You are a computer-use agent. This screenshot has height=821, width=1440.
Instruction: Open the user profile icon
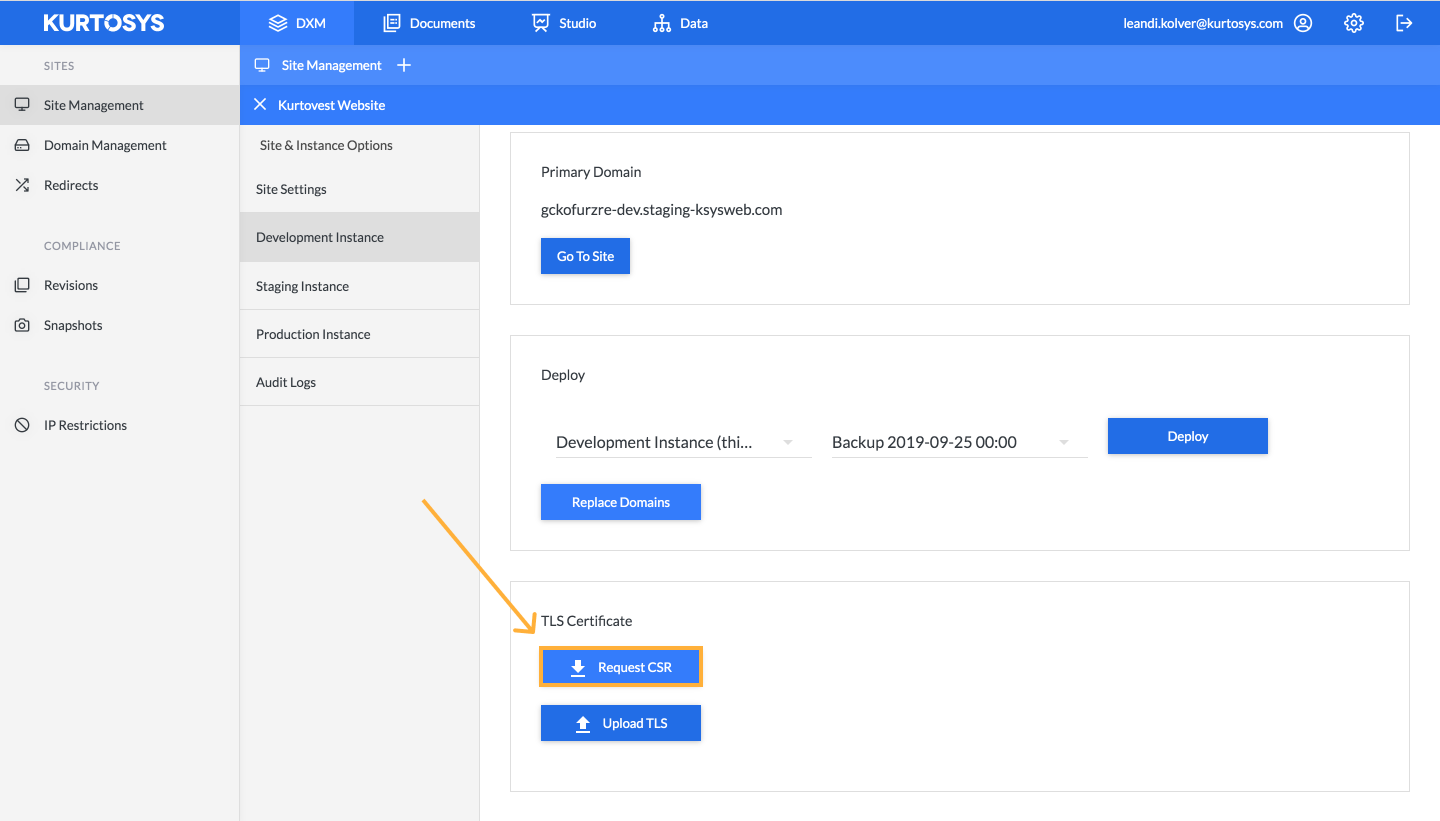[1303, 23]
